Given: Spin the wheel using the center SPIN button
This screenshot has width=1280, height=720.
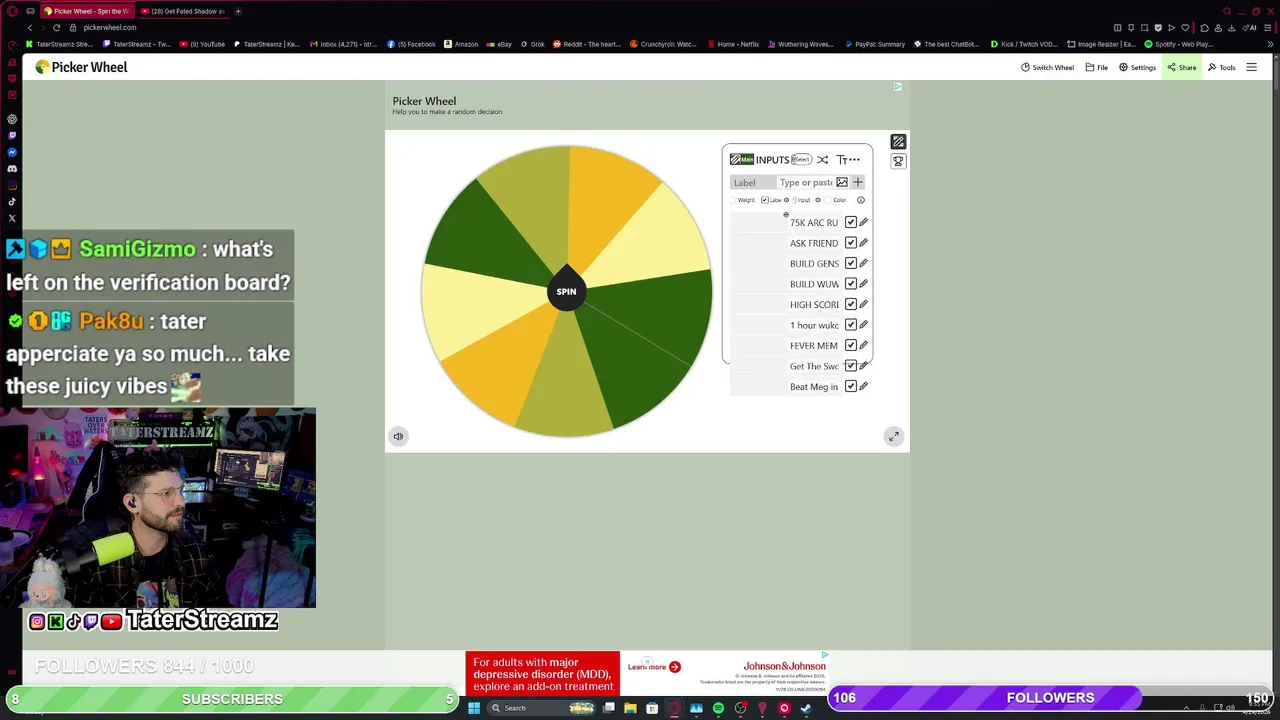Looking at the screenshot, I should coord(566,291).
